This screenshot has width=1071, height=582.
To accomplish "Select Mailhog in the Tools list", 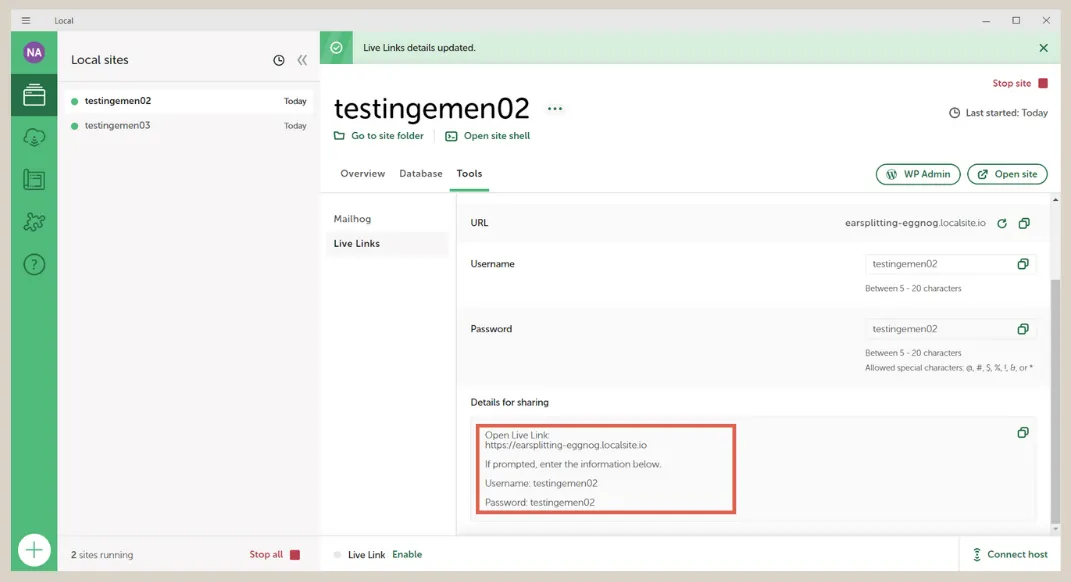I will (351, 218).
